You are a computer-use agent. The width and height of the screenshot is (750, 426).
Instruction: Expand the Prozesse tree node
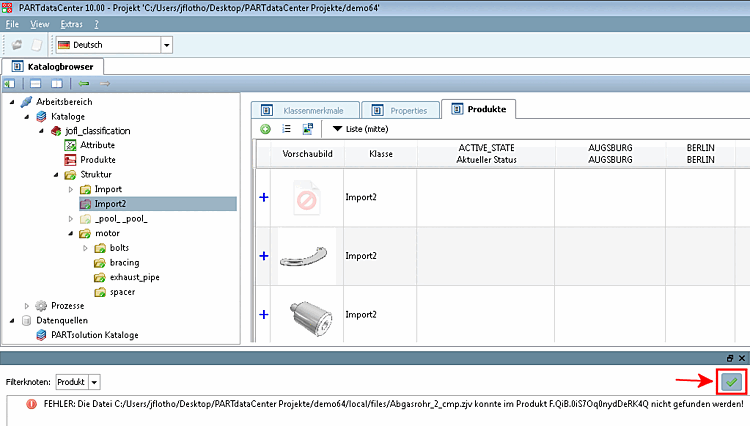(27, 306)
